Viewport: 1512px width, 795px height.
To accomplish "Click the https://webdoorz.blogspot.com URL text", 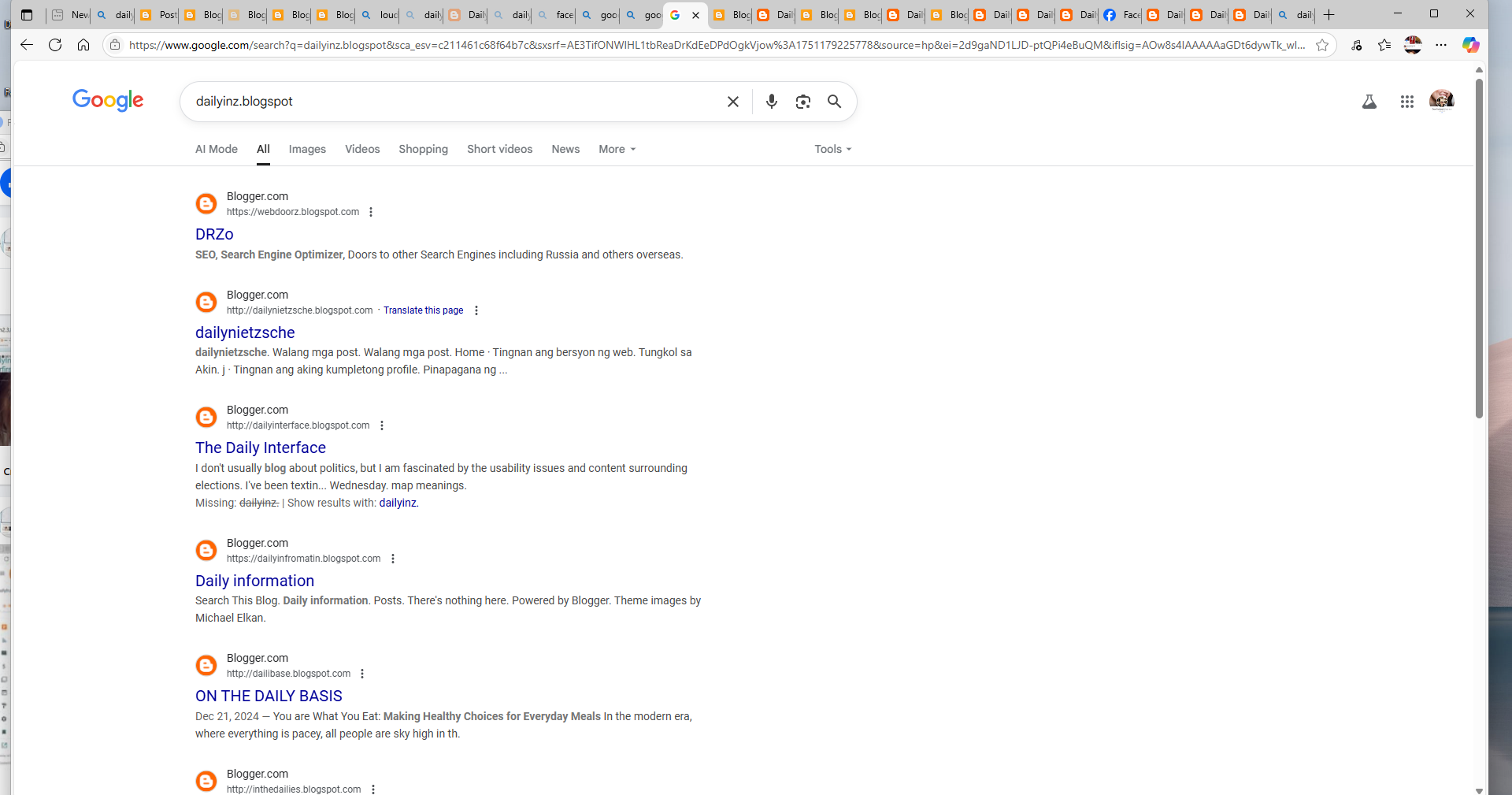I will [x=293, y=212].
